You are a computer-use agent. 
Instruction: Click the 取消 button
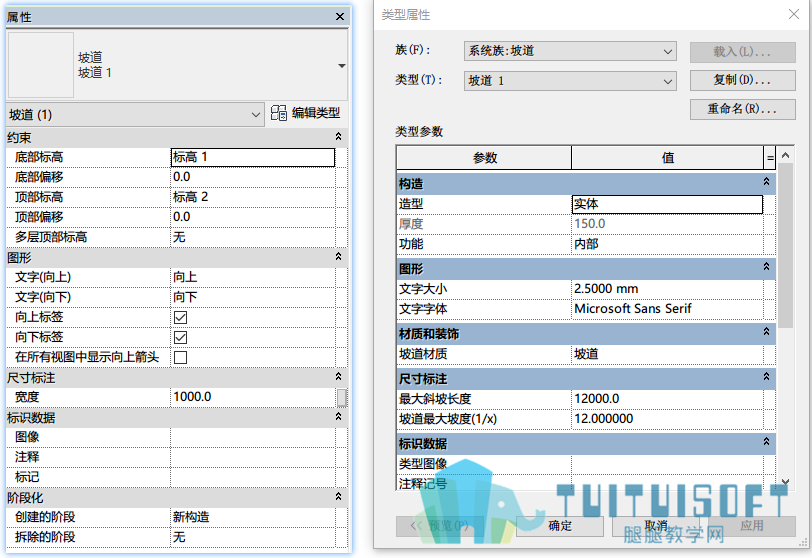[656, 526]
